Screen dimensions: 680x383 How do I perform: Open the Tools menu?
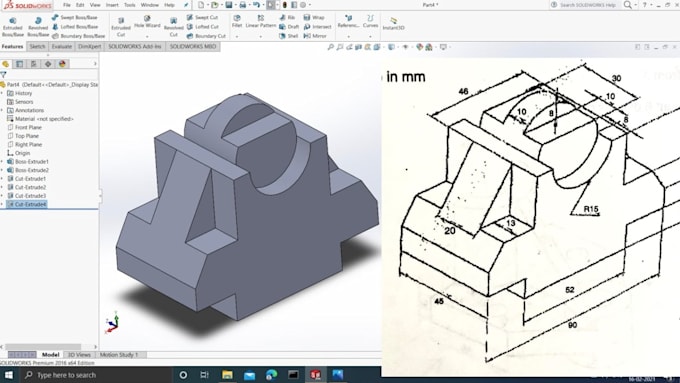point(130,5)
